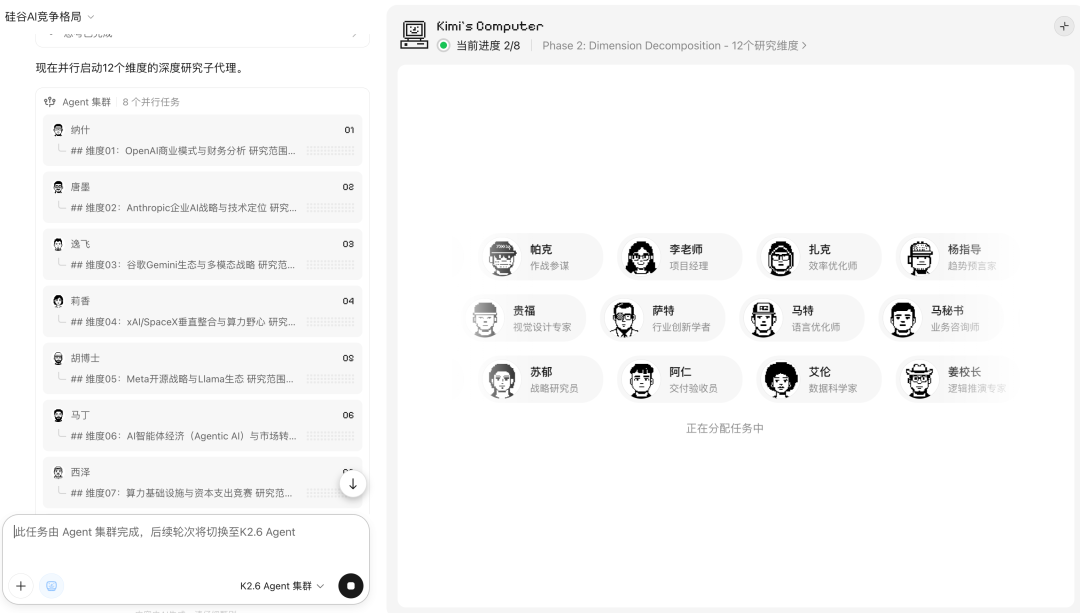
Task: Click the blue agent mode icon in input bar
Action: point(51,586)
